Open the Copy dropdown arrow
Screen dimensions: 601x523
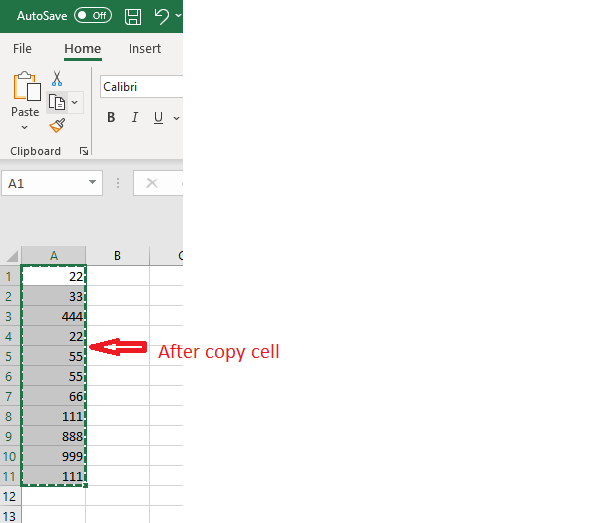pyautogui.click(x=75, y=102)
